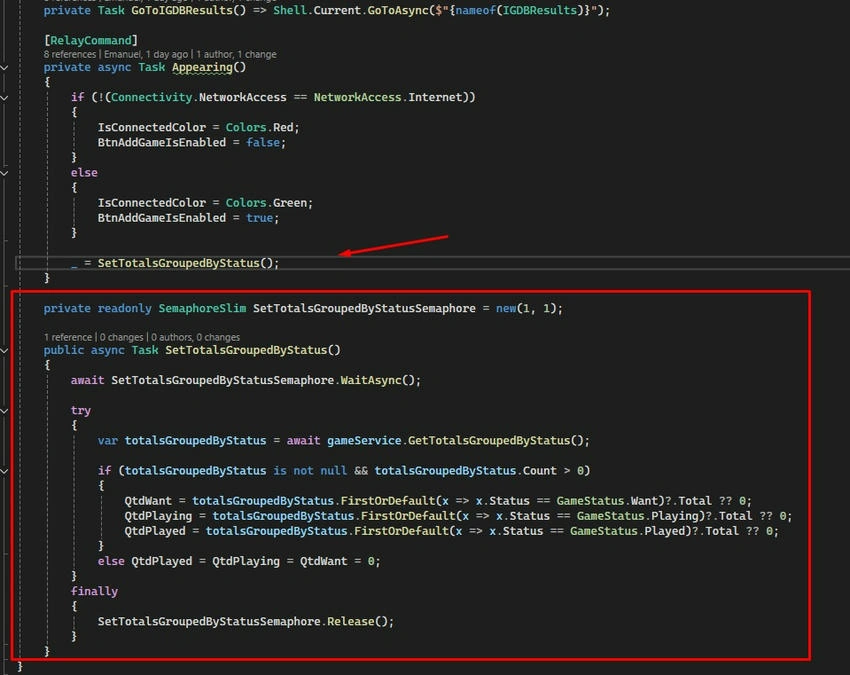Click IsConnectedColor assigned Colors.Green
The image size is (850, 675).
151,203
